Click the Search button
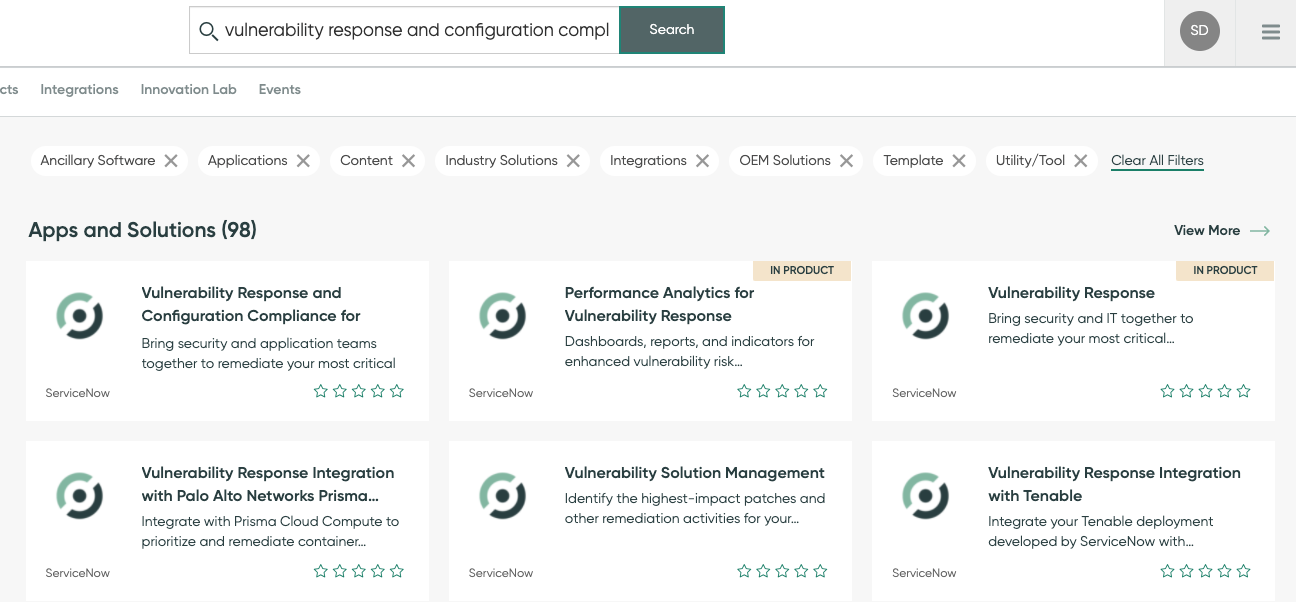The height and width of the screenshot is (602, 1296). pos(672,30)
